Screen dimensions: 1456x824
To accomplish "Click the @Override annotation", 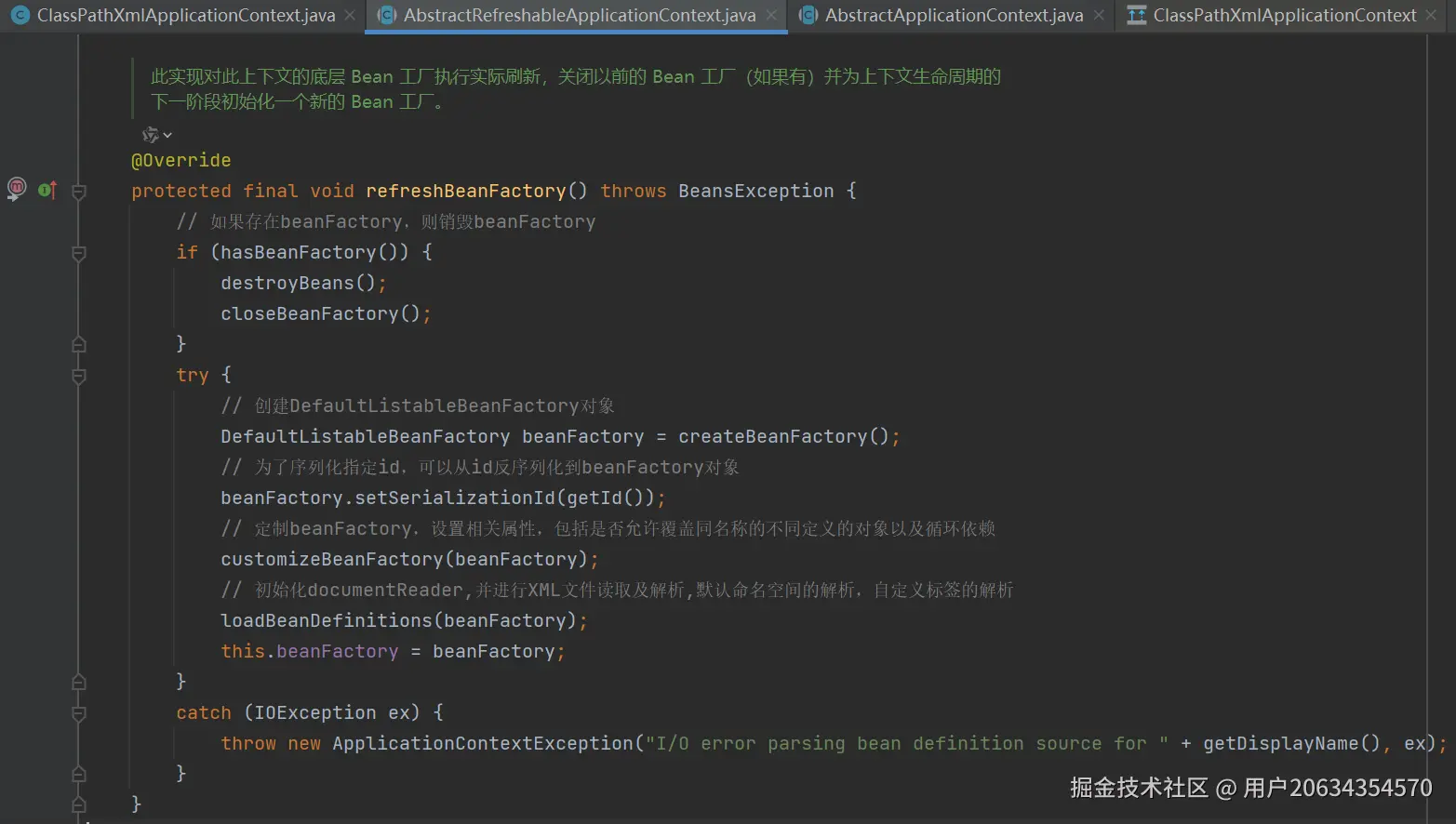I will click(x=180, y=160).
